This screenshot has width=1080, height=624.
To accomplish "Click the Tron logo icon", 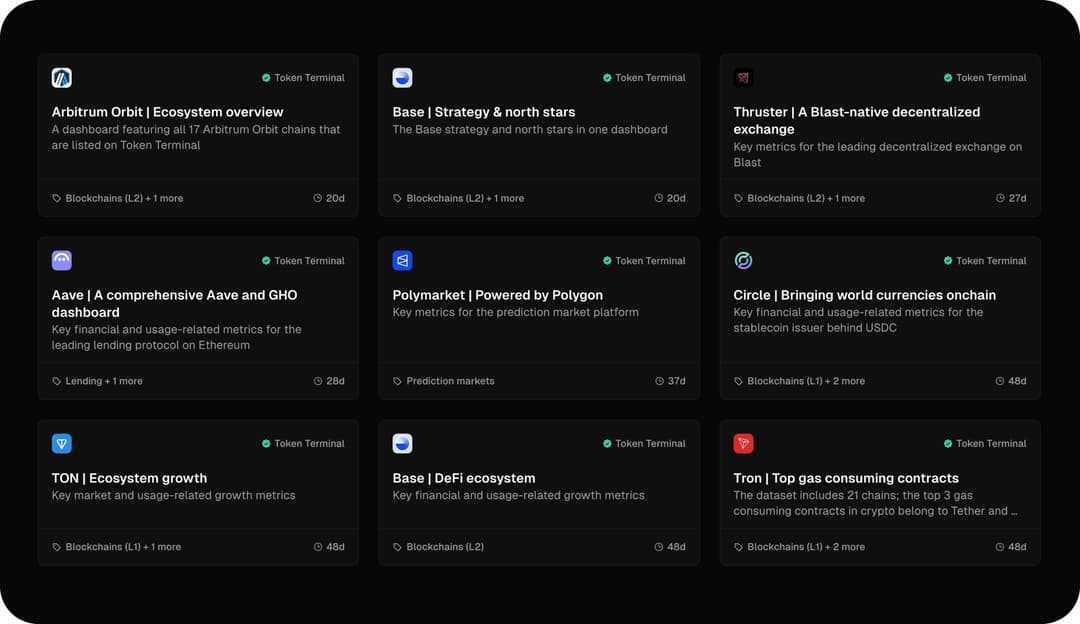I will (743, 444).
